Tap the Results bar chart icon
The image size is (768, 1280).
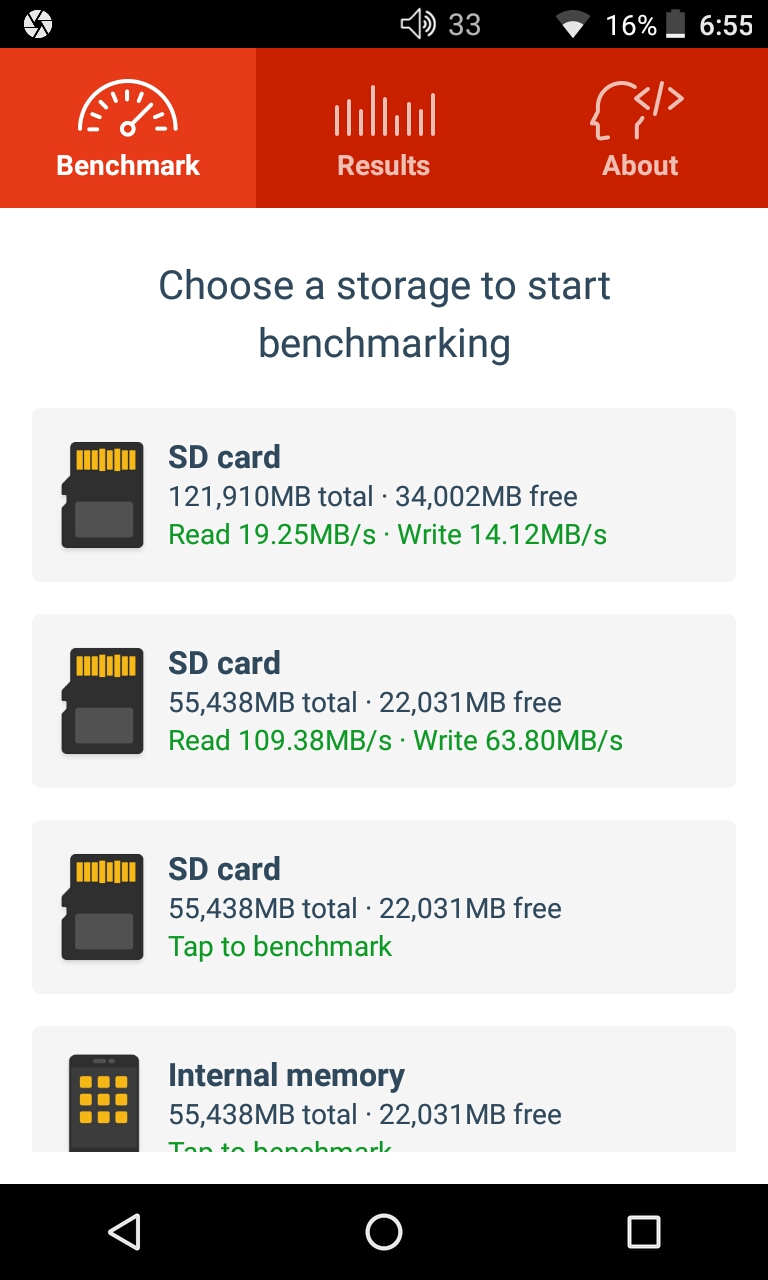pyautogui.click(x=384, y=111)
